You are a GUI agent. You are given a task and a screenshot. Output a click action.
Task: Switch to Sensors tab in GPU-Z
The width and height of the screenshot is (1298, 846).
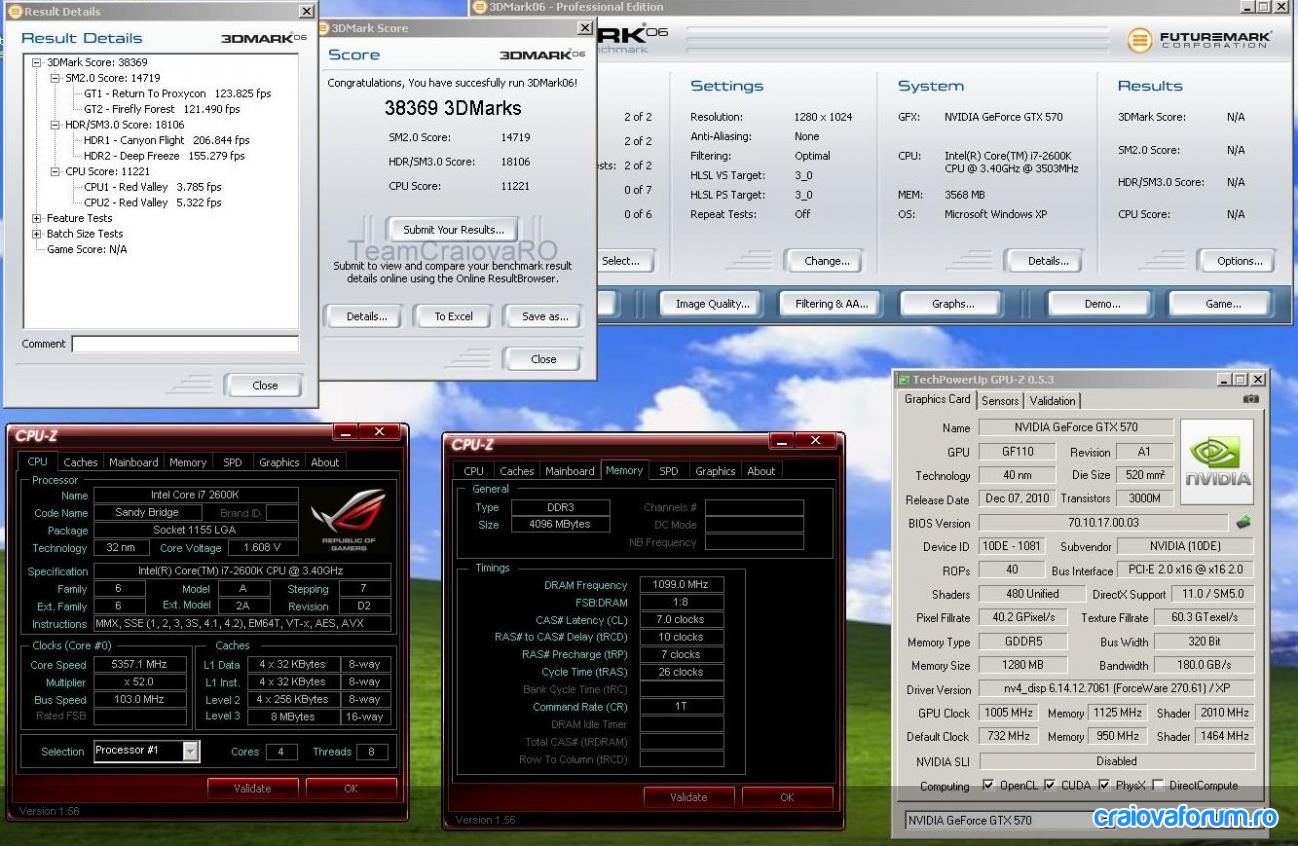[1000, 401]
